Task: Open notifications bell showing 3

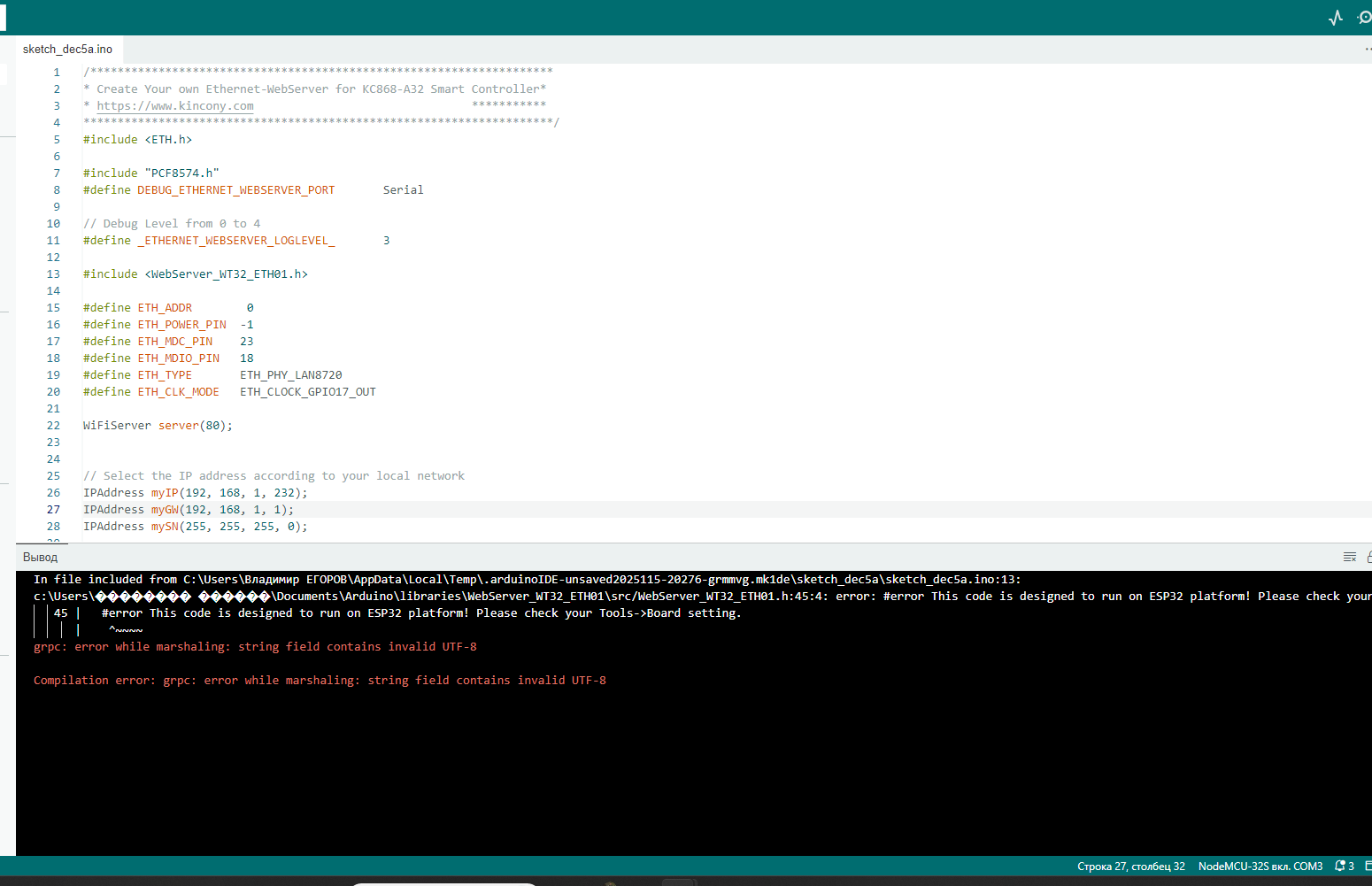Action: tap(1344, 867)
